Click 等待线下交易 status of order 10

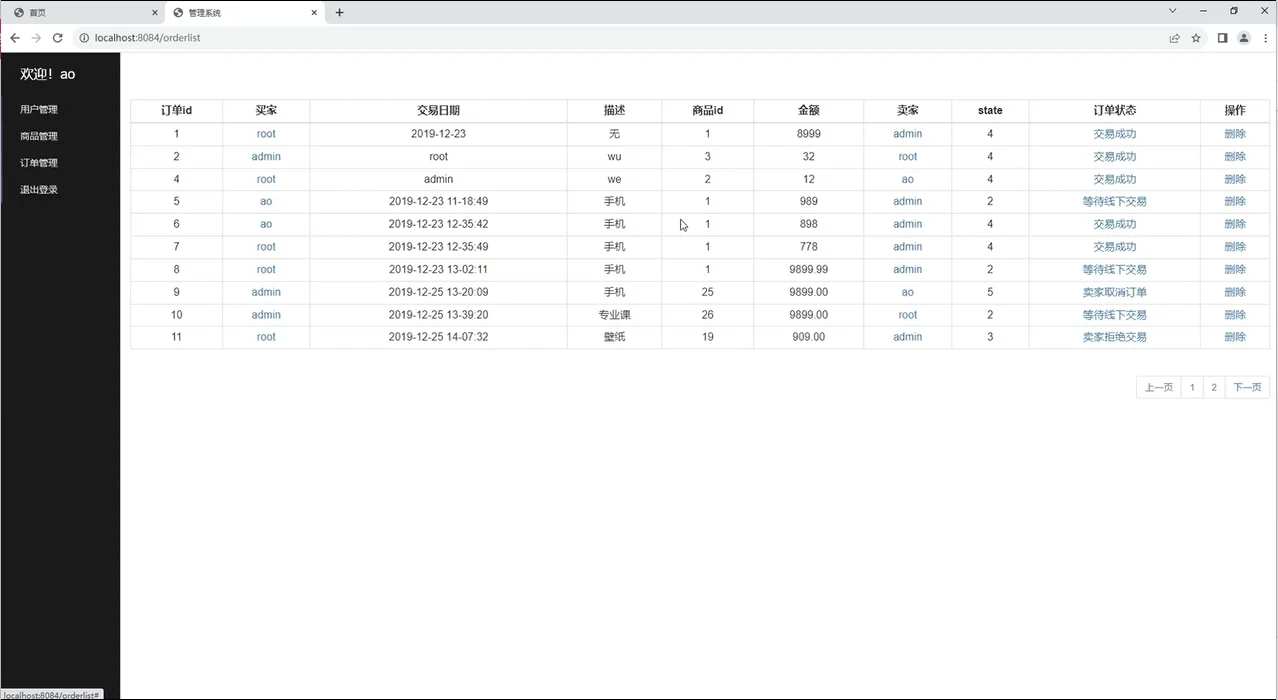pos(1115,315)
